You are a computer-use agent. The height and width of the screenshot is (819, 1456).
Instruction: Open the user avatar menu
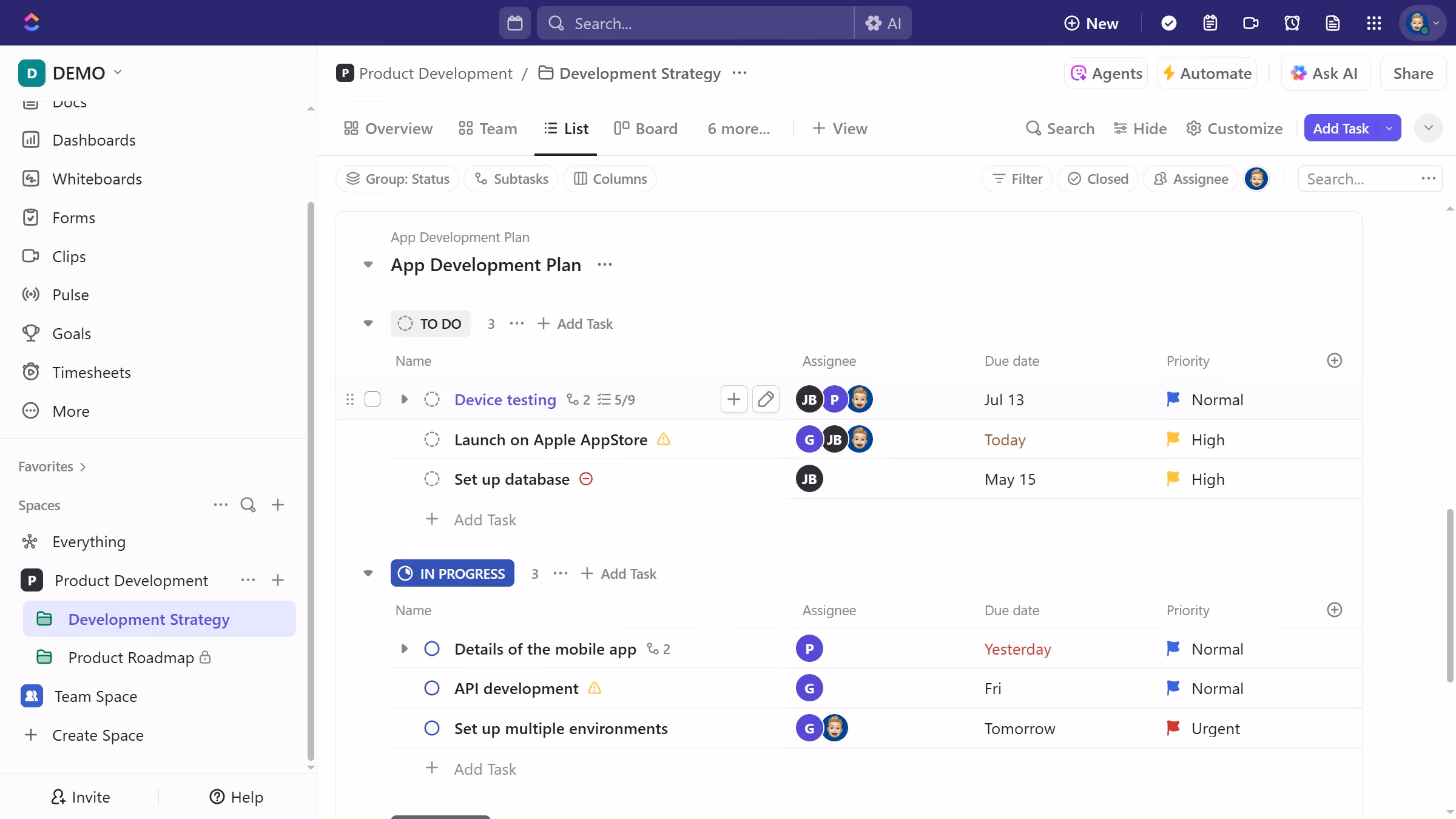coord(1423,23)
